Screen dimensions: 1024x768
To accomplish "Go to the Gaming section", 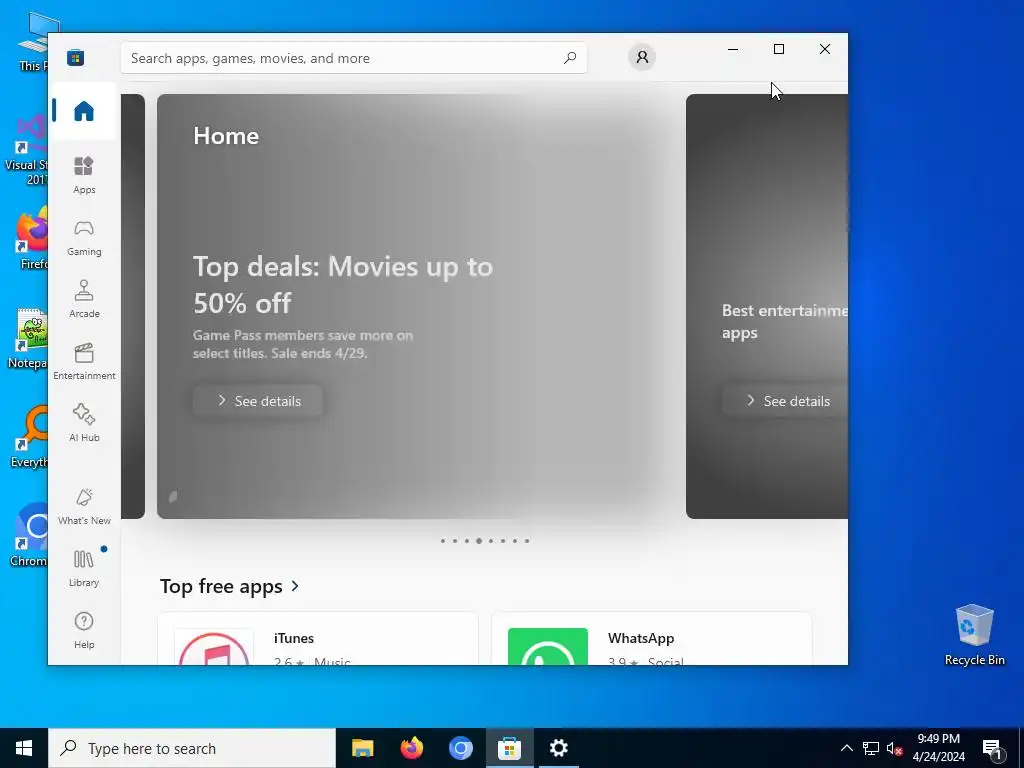I will (x=84, y=237).
